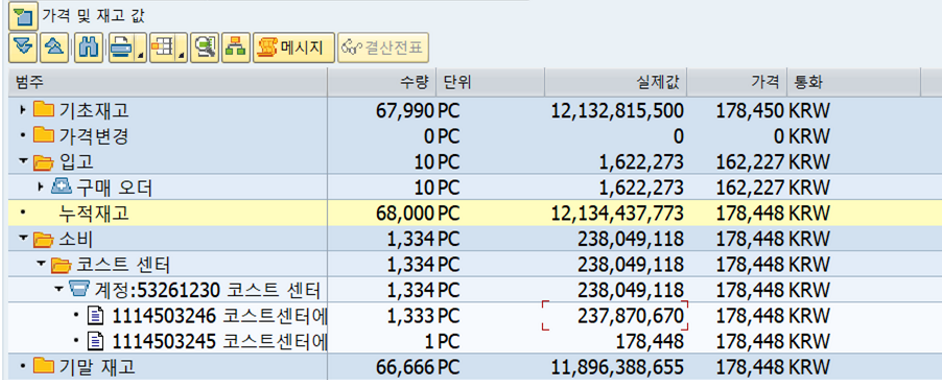Image resolution: width=945 pixels, height=380 pixels.
Task: Collapse the 코스트 센터 folder node
Action: click(41, 264)
